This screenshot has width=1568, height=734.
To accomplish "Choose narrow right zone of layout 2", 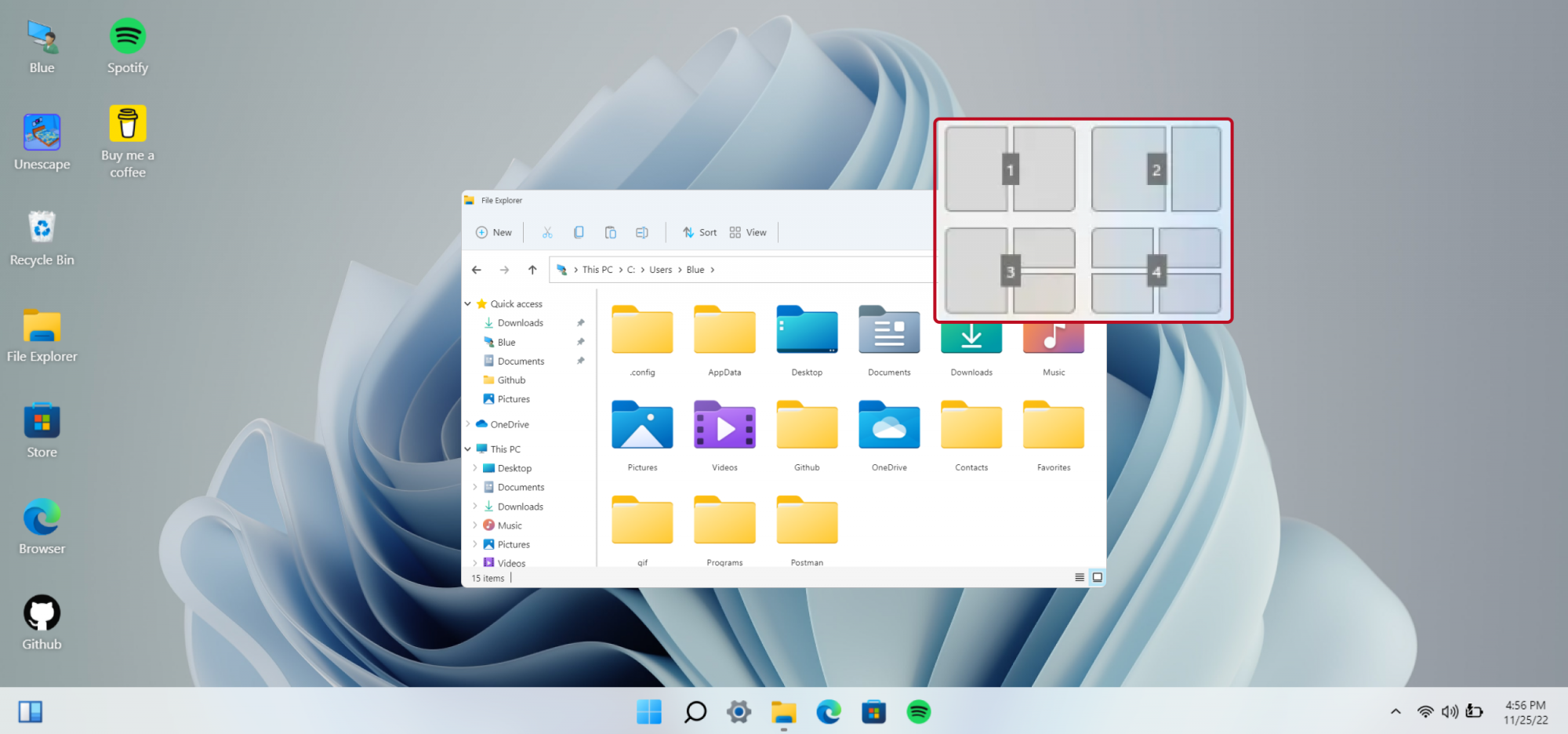I will click(1196, 169).
